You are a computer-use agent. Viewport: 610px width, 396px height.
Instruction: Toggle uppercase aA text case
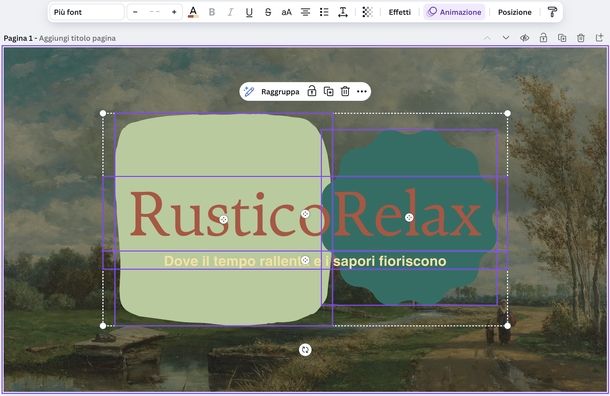[286, 12]
